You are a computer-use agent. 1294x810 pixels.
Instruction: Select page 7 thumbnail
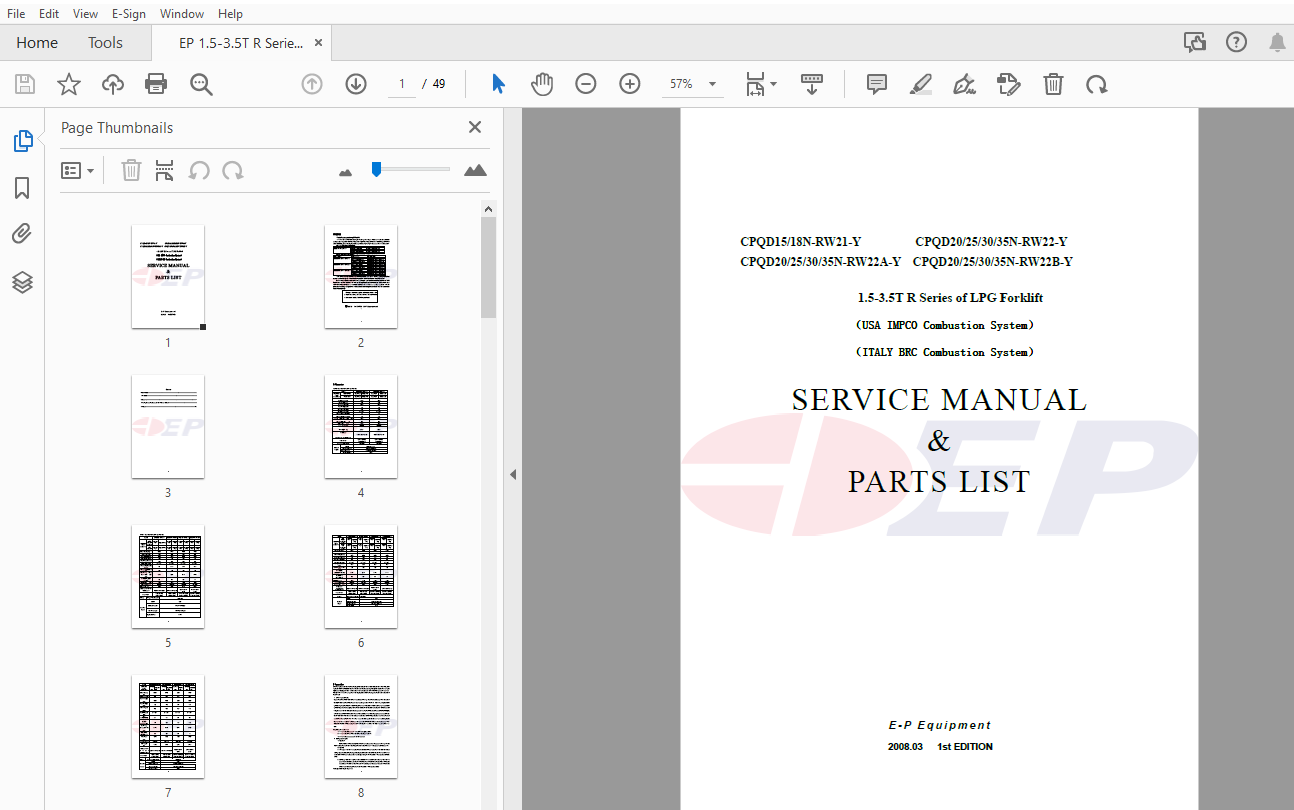168,727
